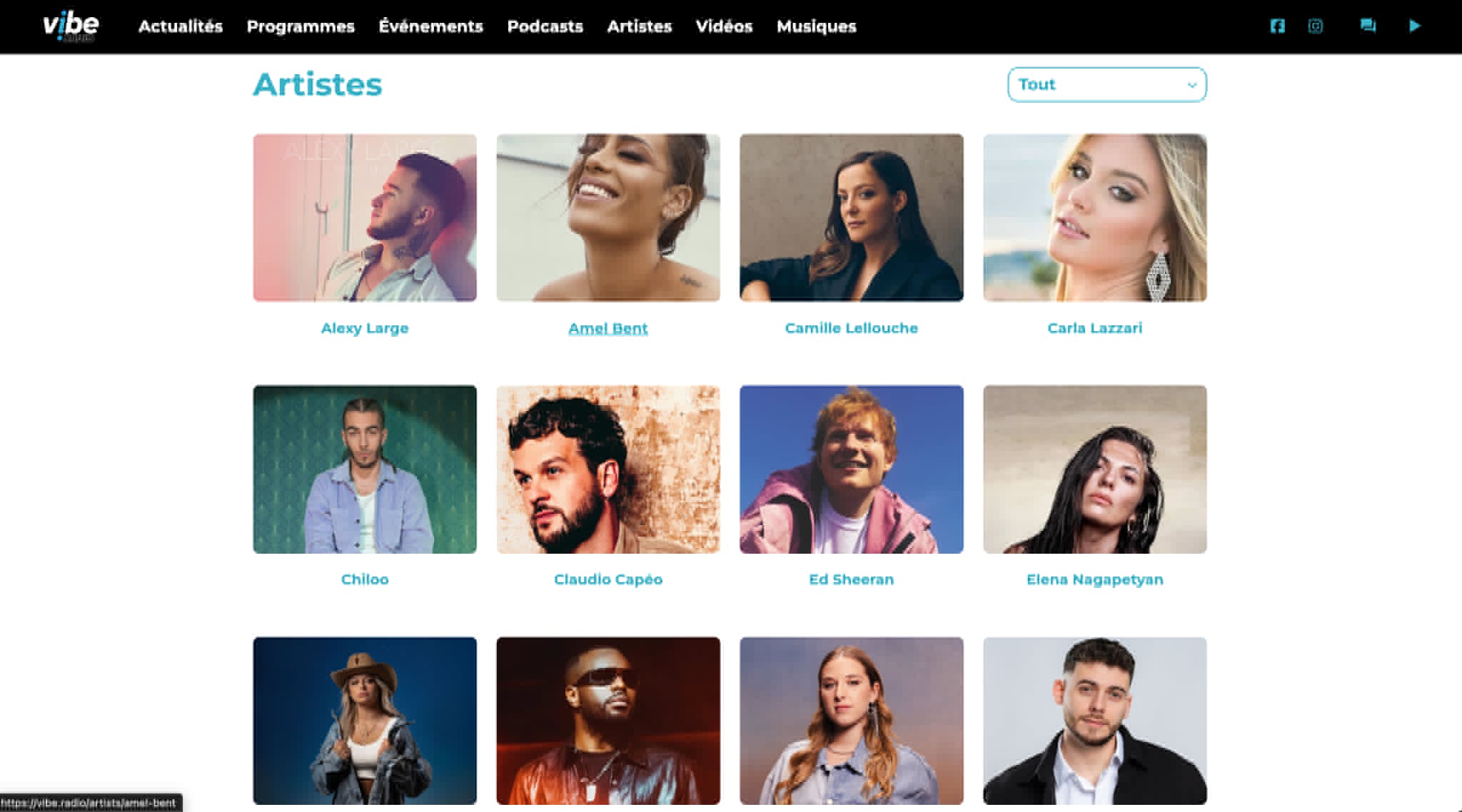
Task: Open Vidéos from the top navigation
Action: [x=724, y=26]
